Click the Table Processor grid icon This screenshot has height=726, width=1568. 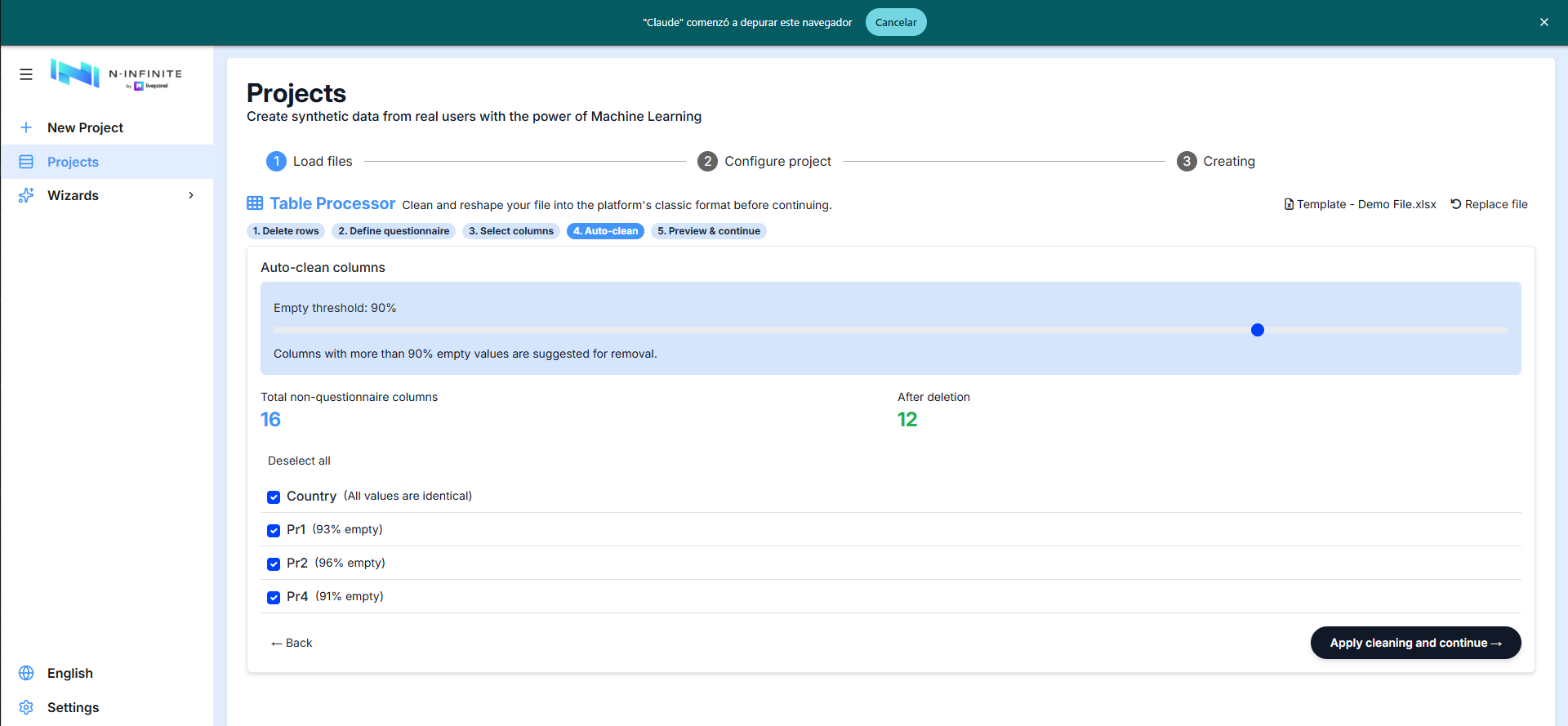pyautogui.click(x=255, y=203)
